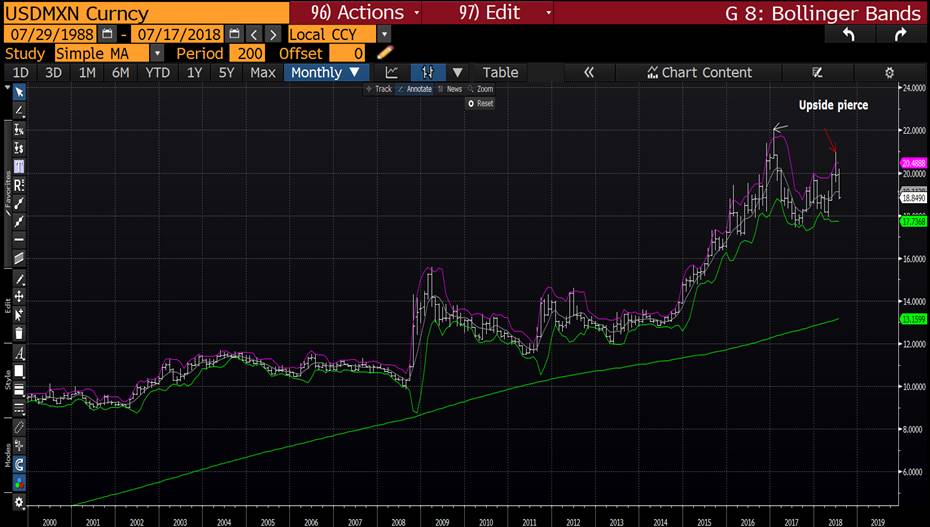Open the Local CCY dropdown arrow
The height and width of the screenshot is (527, 930).
[384, 34]
